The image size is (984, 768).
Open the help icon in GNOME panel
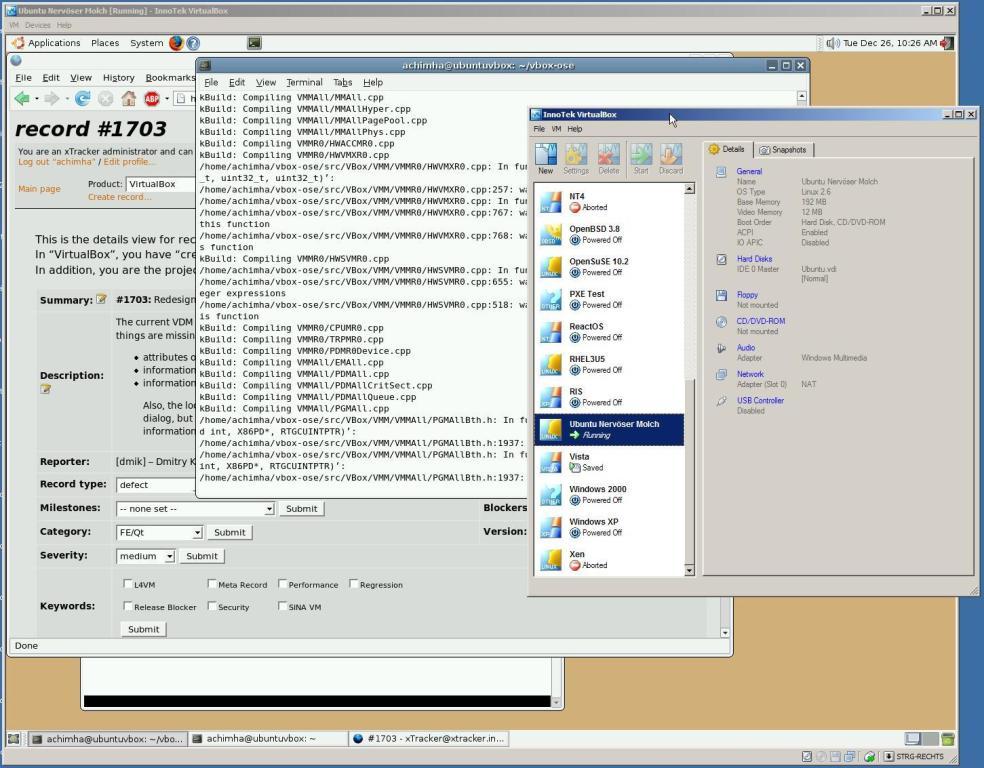point(193,43)
